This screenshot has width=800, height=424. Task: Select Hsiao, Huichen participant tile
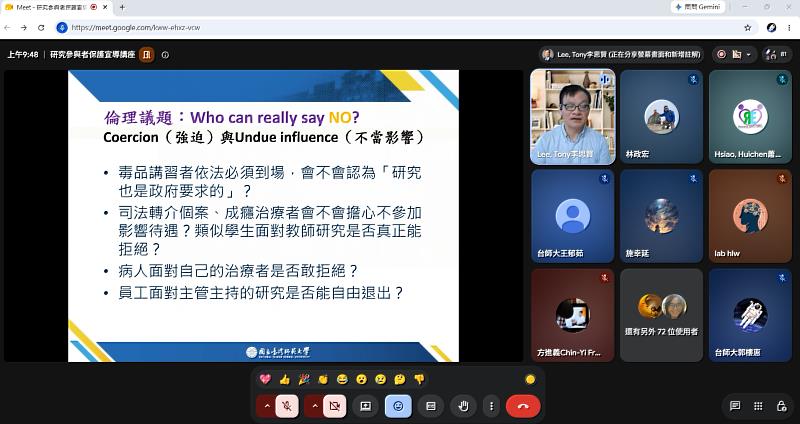(750, 117)
